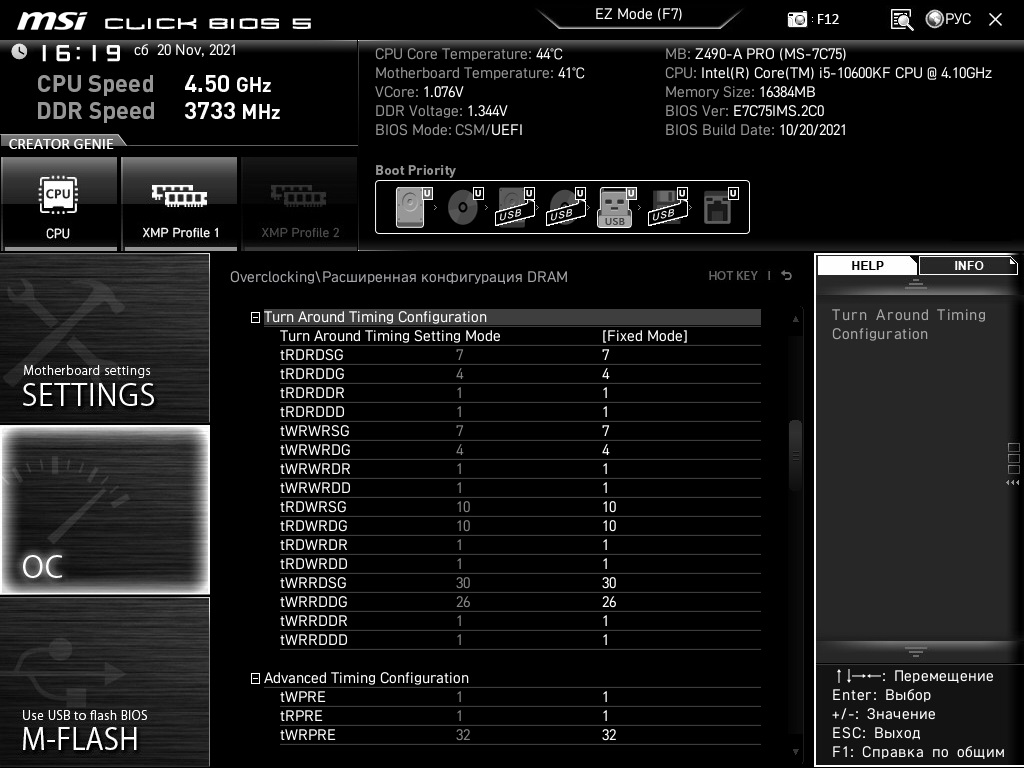The width and height of the screenshot is (1024, 768).
Task: Edit the tWRRDSG value 30
Action: tap(609, 583)
